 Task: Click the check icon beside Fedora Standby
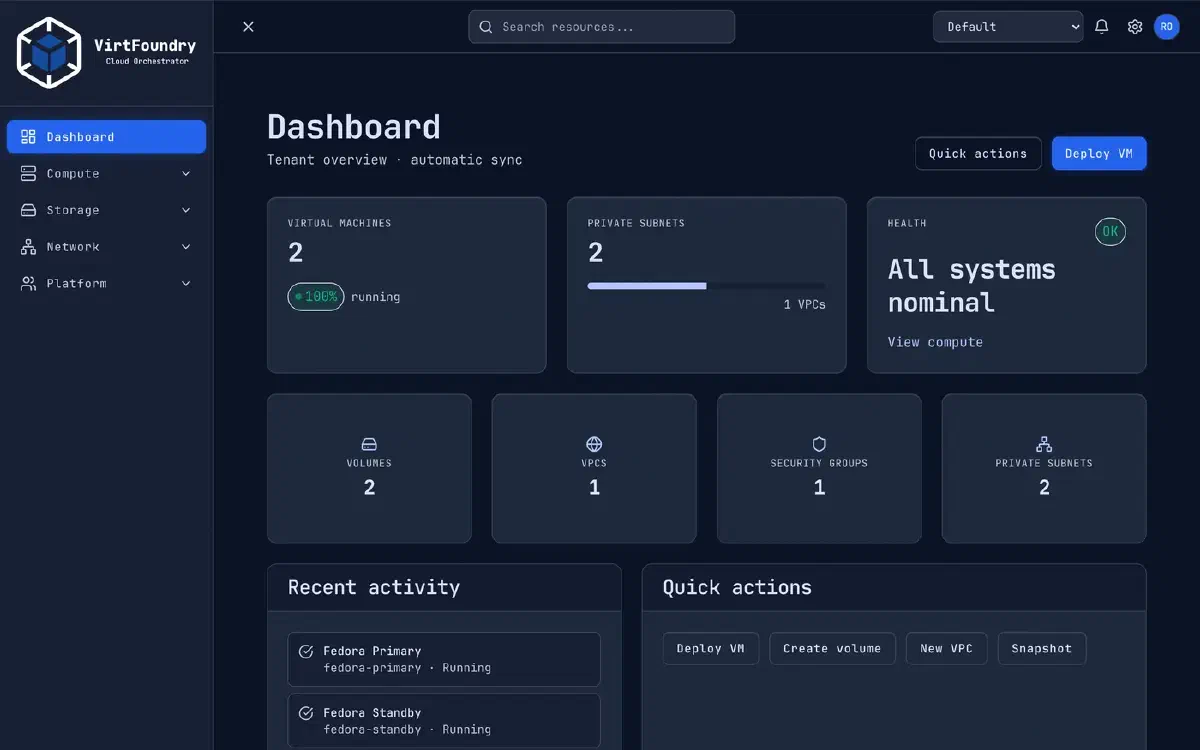pos(307,713)
